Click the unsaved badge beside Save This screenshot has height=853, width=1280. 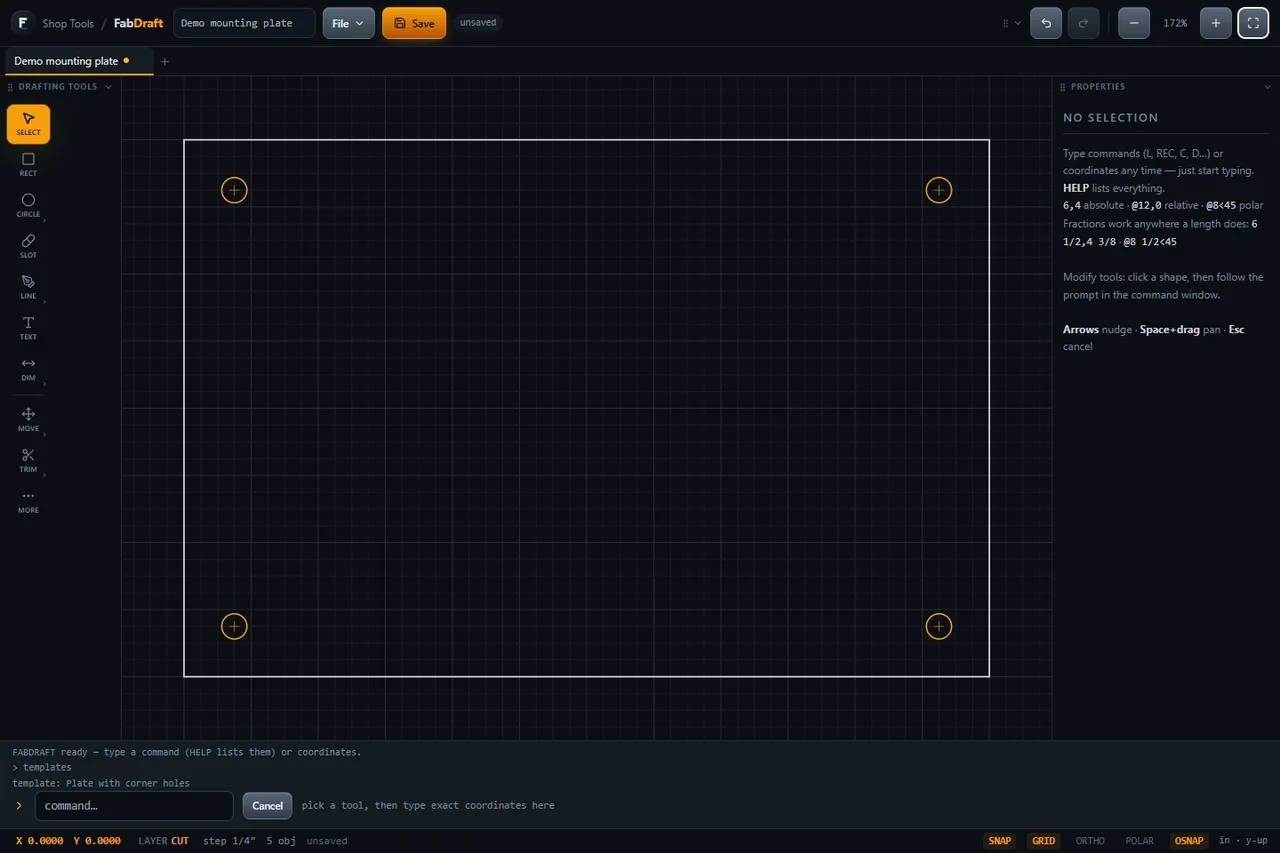tap(478, 22)
